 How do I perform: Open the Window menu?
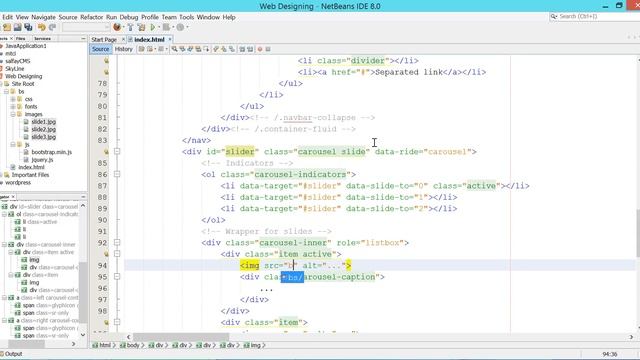[x=208, y=17]
